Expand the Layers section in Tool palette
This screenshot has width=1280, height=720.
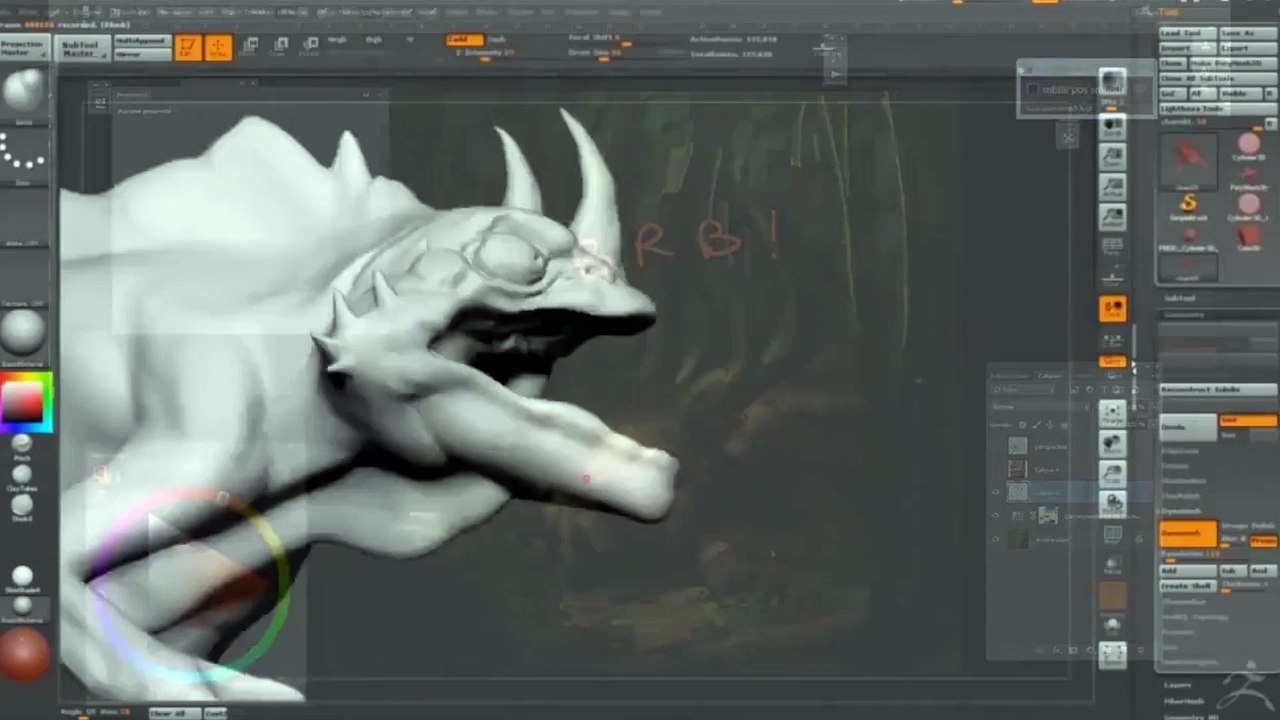tap(1179, 685)
